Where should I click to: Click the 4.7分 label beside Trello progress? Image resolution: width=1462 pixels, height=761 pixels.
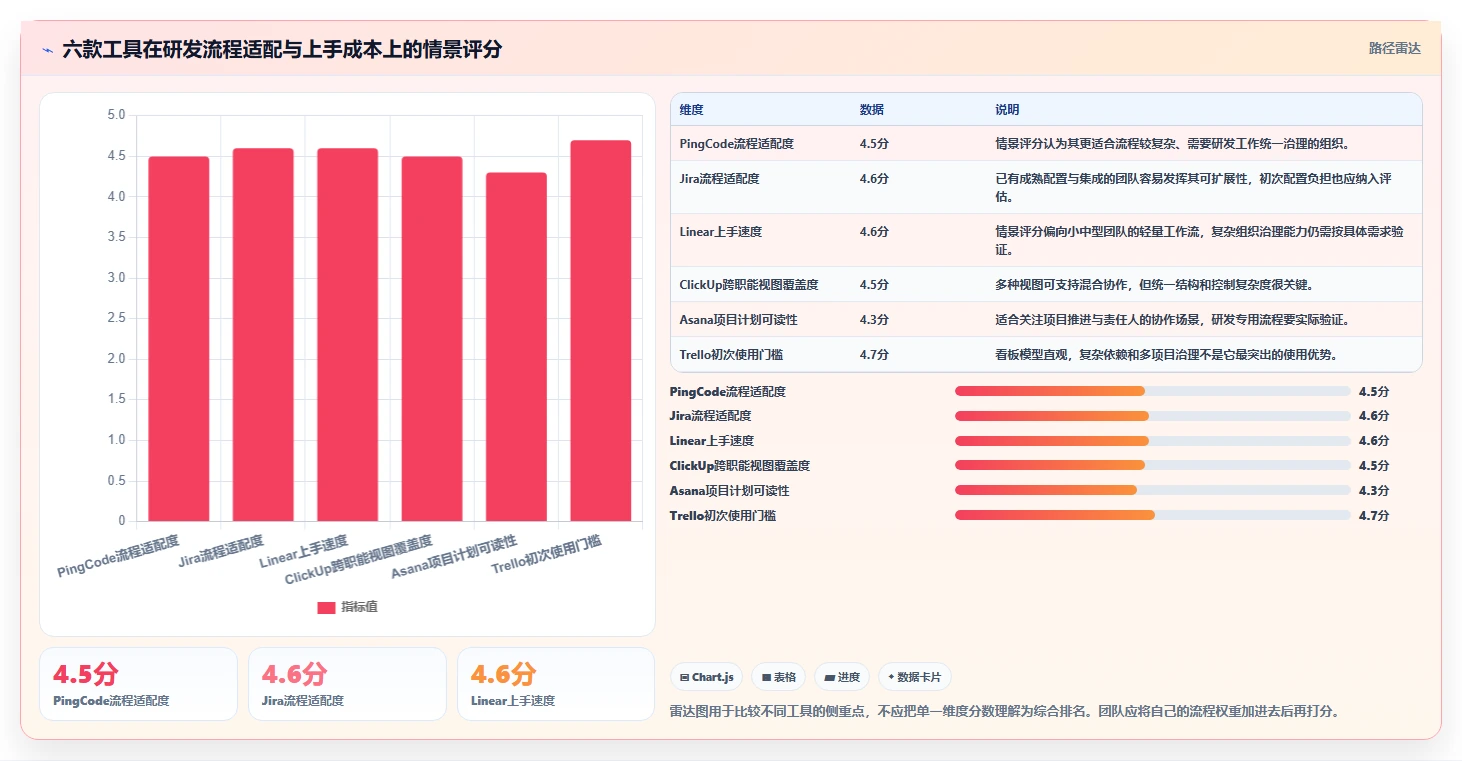1374,516
